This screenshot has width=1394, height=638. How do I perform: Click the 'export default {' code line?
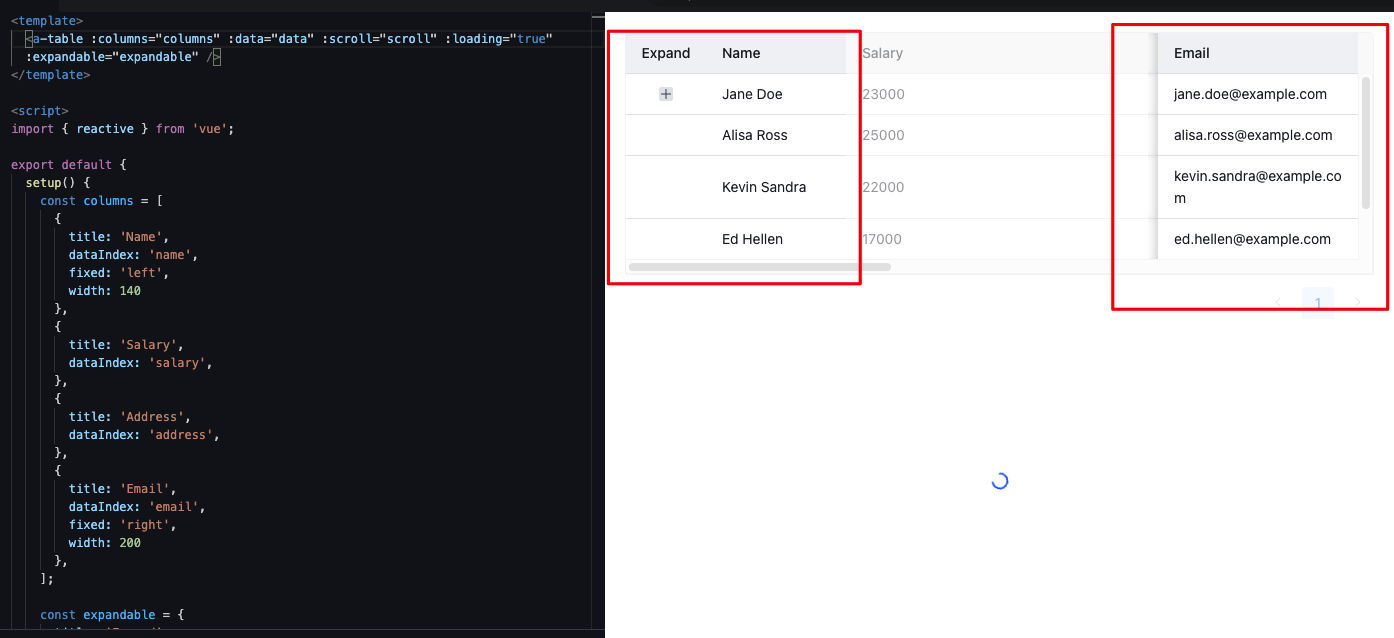tap(69, 165)
